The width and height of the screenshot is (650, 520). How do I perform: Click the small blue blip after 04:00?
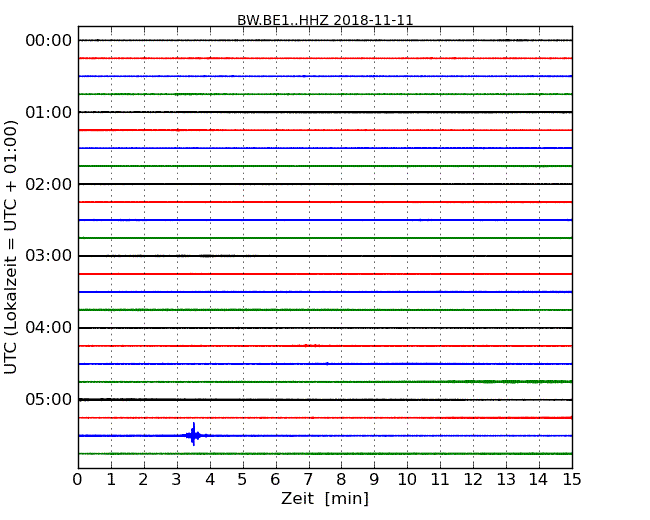click(x=327, y=364)
